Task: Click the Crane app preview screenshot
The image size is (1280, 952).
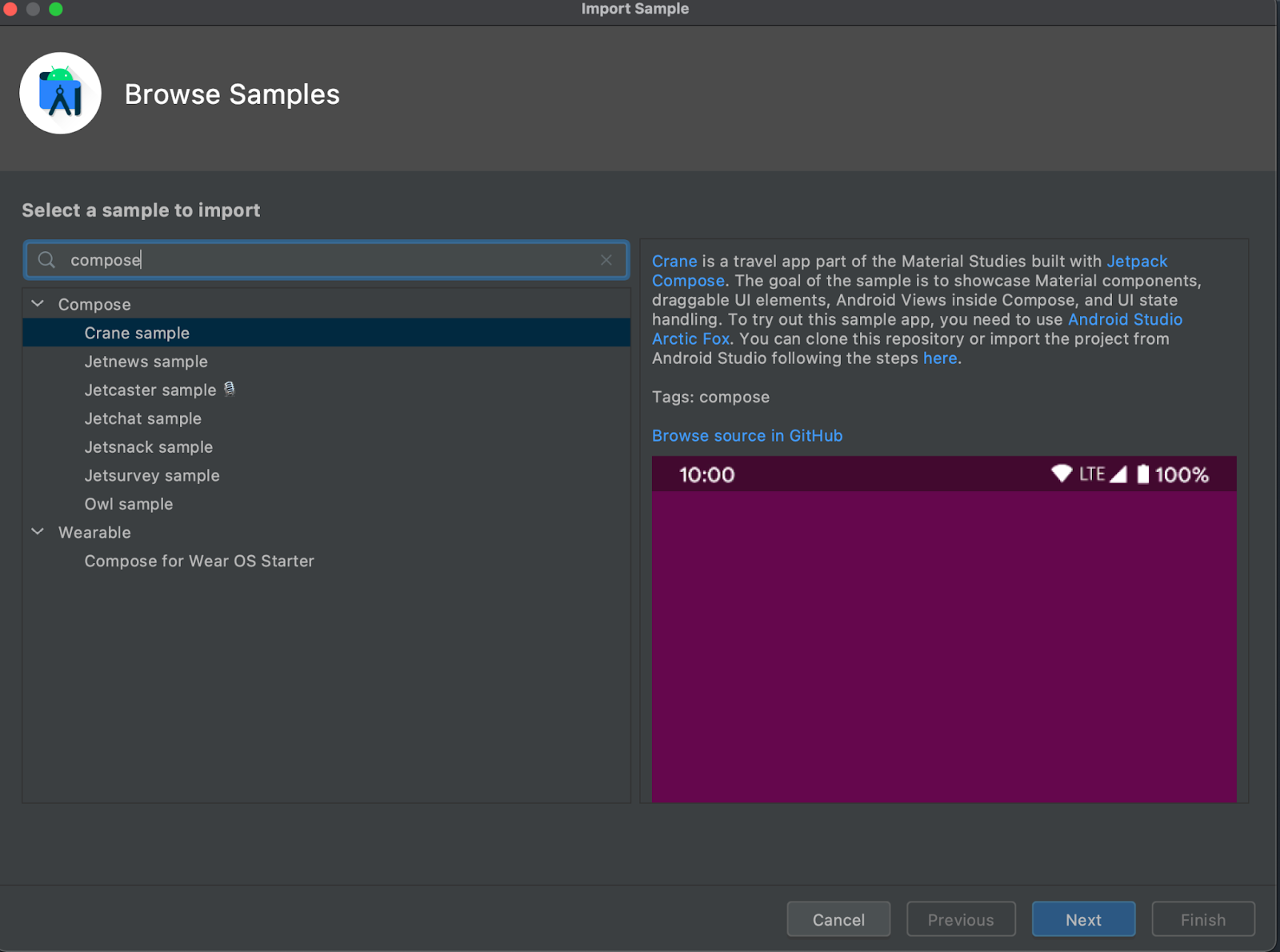Action: pyautogui.click(x=944, y=629)
